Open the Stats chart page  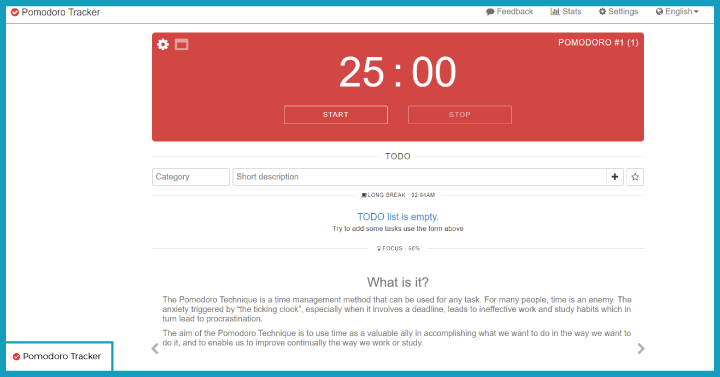pos(566,11)
